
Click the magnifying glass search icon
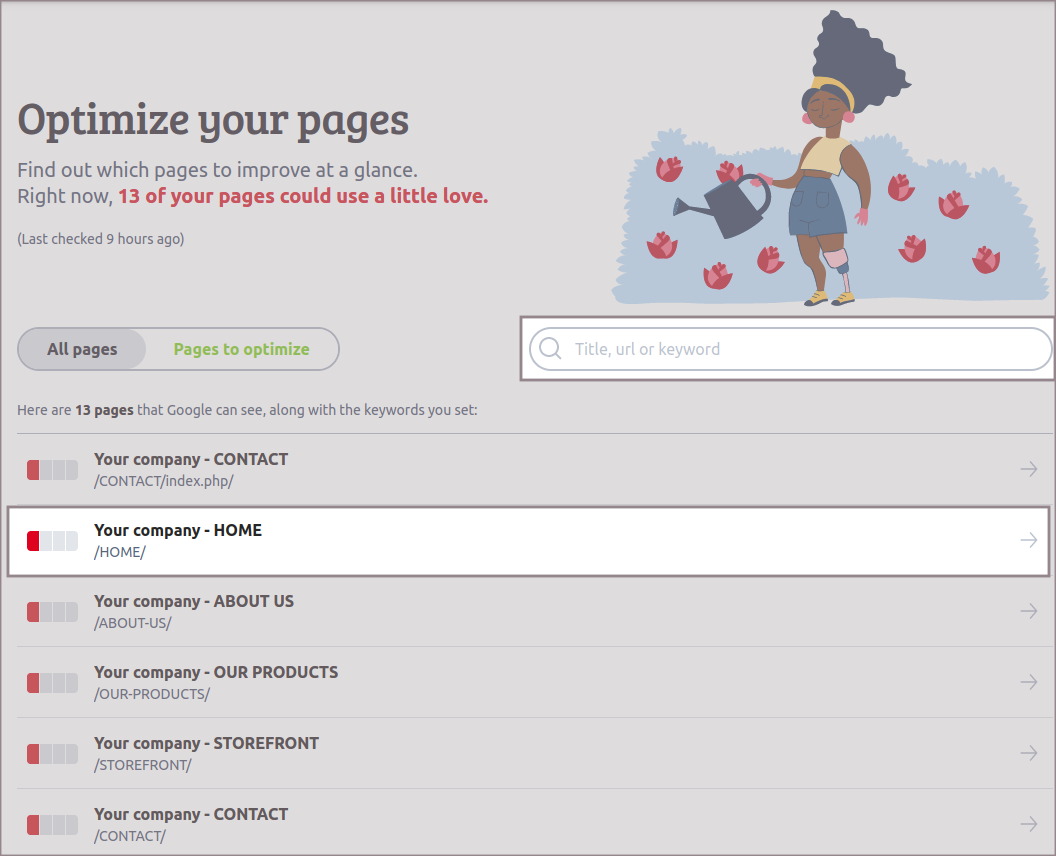click(x=550, y=349)
